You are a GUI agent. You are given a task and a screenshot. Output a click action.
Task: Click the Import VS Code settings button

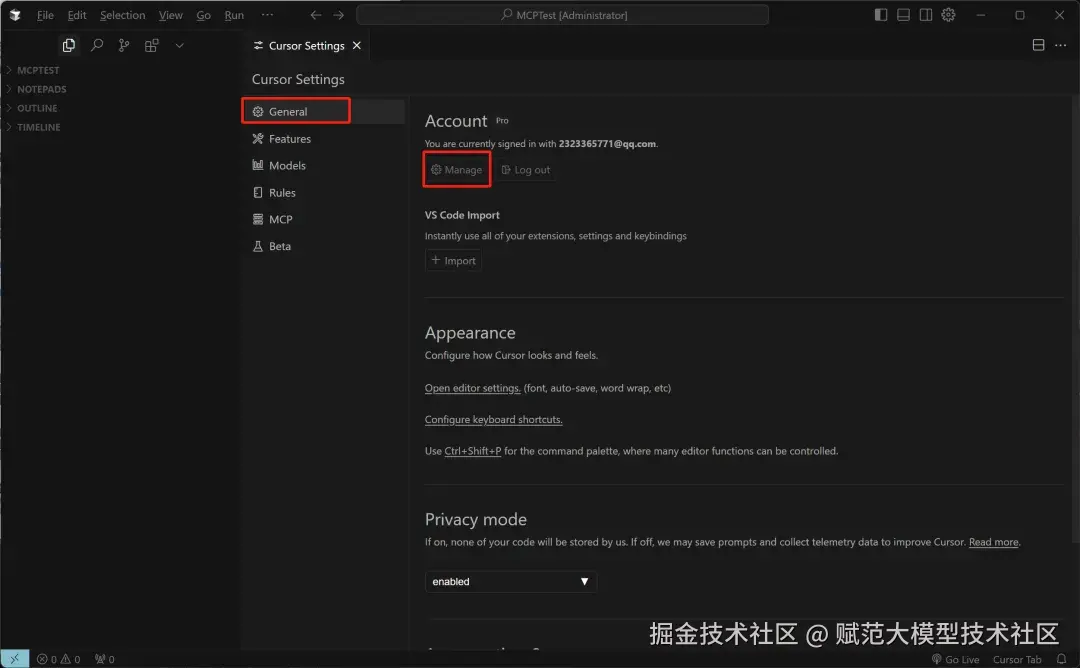point(453,260)
